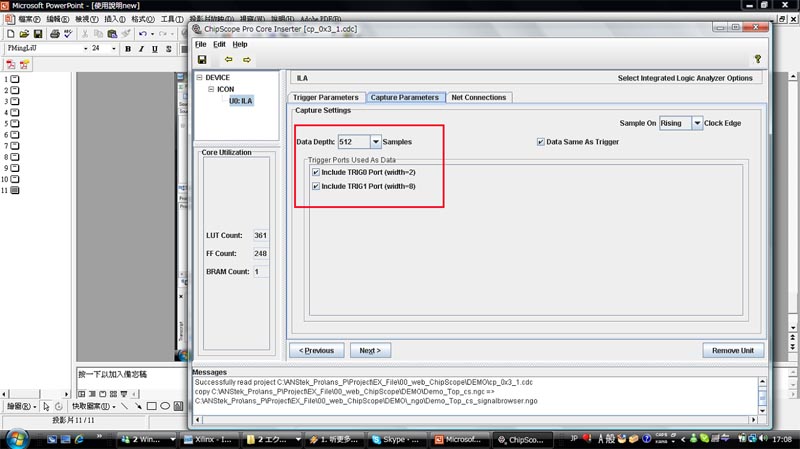Go forward using yellow right arrow
This screenshot has width=800, height=449.
(x=247, y=60)
